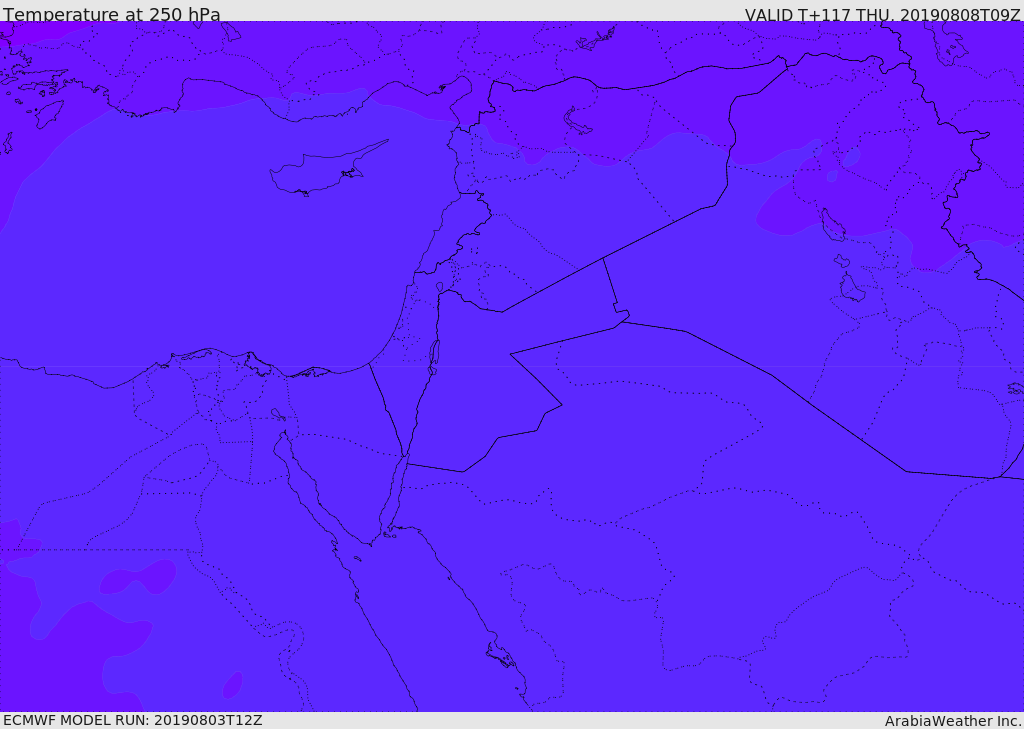Click the 'ECMWF MODEL RUN: 20190803T12Z' footer text

tap(133, 721)
